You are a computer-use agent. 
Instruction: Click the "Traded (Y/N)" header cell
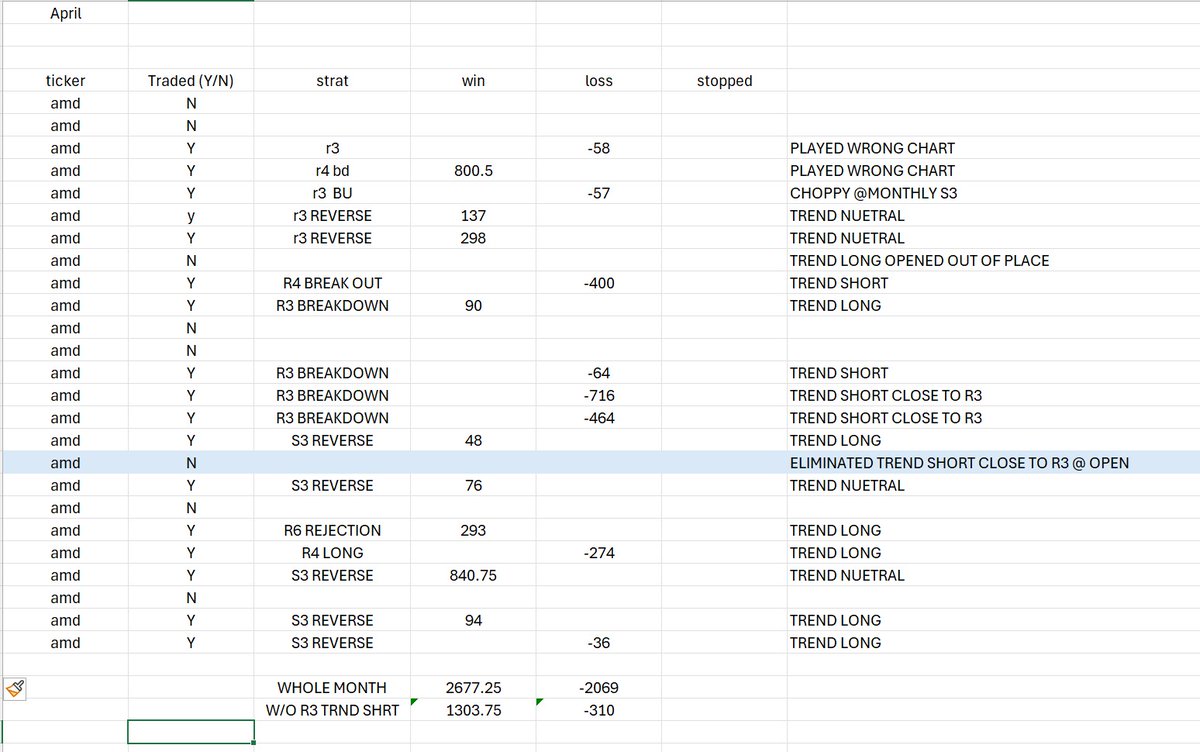(x=190, y=81)
